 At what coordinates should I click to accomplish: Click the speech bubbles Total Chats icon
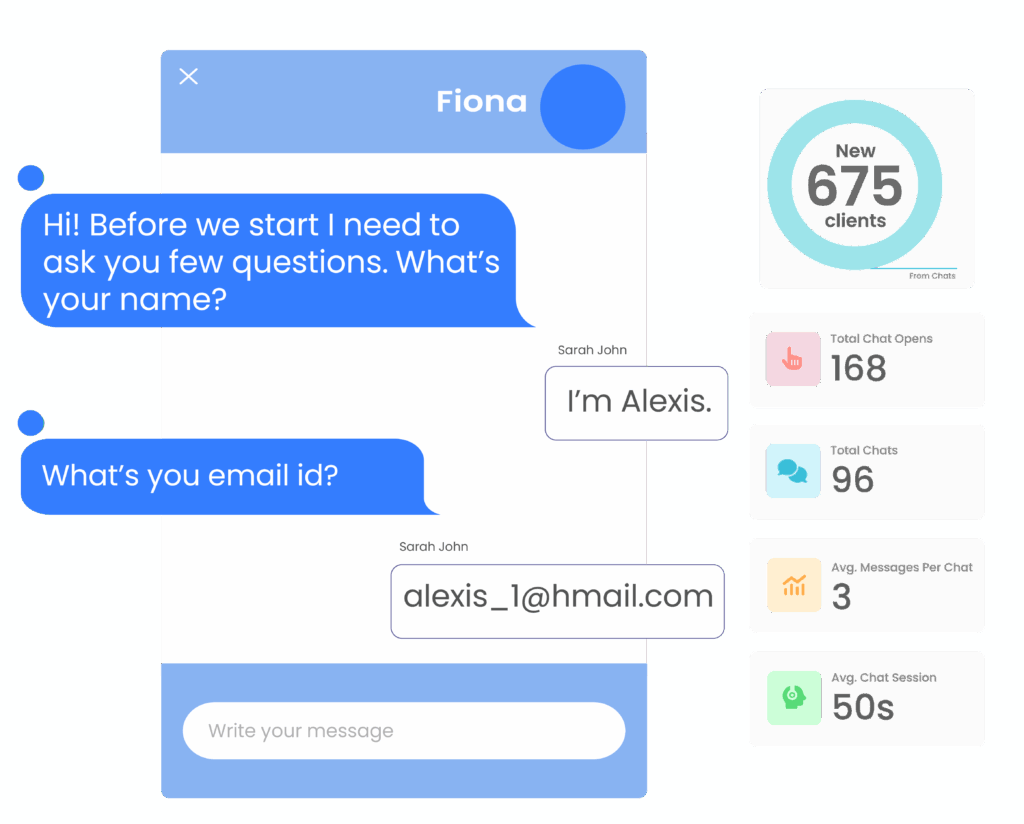click(791, 471)
